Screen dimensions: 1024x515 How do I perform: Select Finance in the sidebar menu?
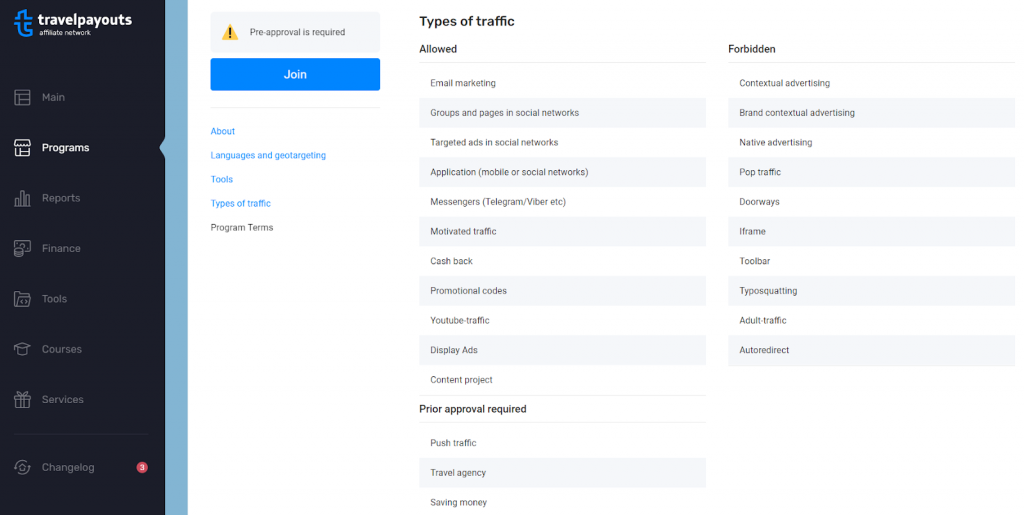pyautogui.click(x=61, y=248)
